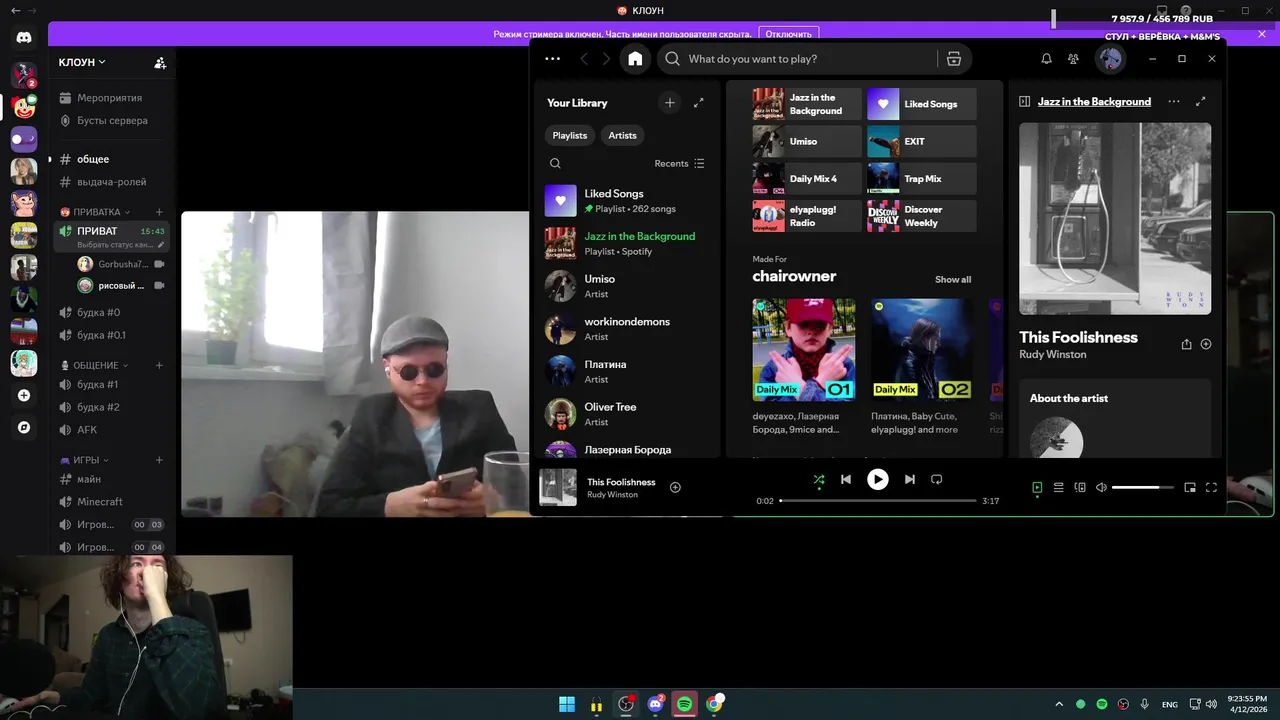This screenshot has width=1280, height=720.
Task: Go back in Spotify navigation
Action: coord(584,59)
